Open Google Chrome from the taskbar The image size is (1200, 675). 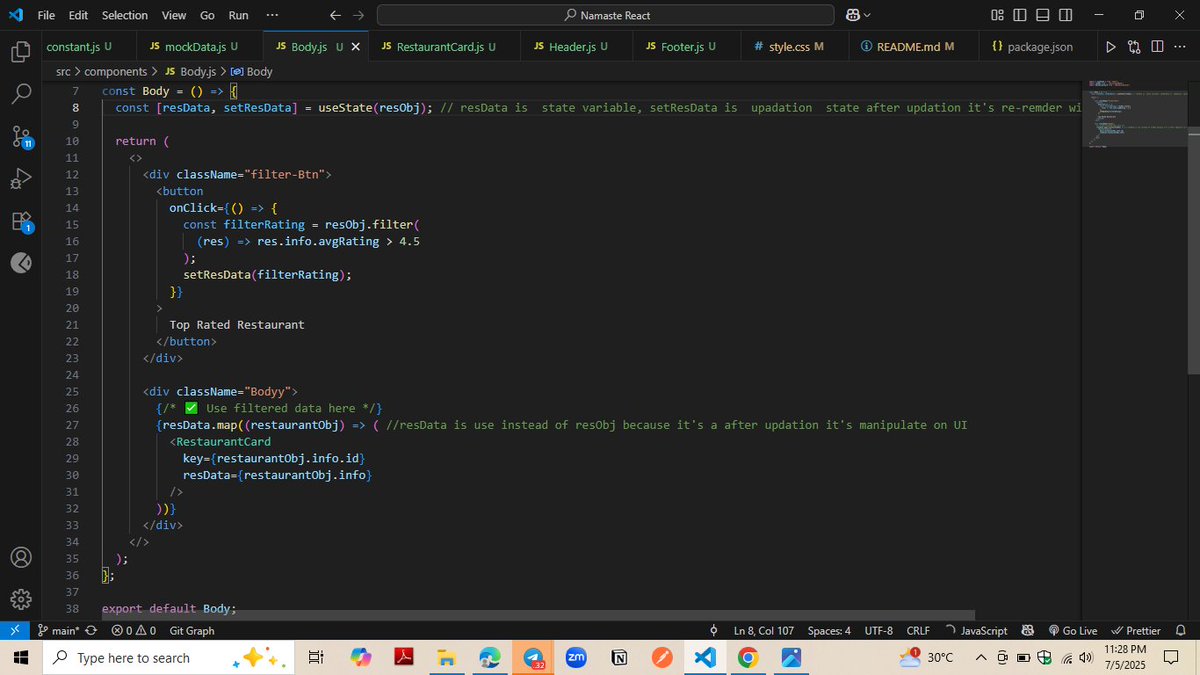pos(747,658)
